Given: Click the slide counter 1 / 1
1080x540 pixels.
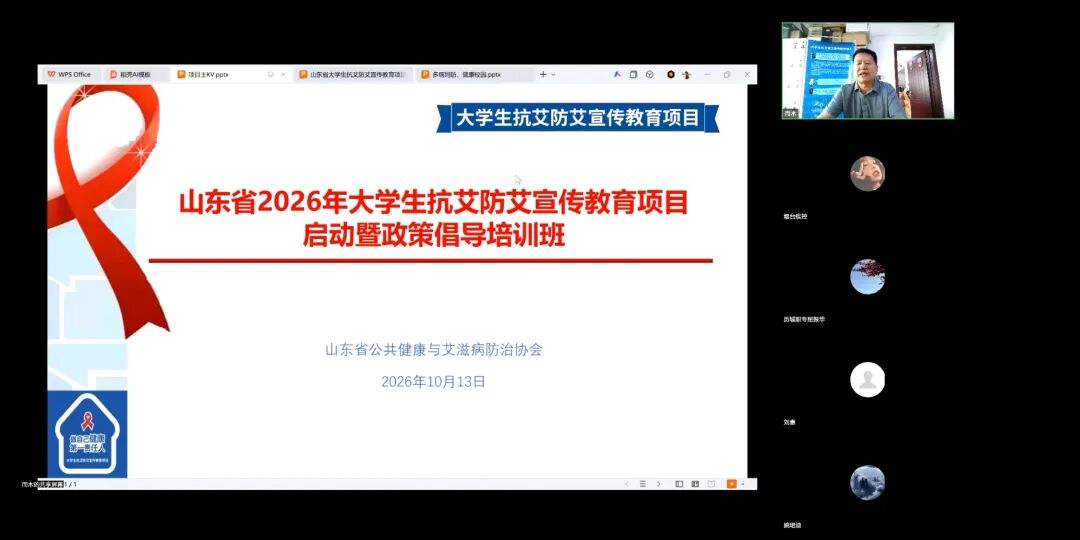Looking at the screenshot, I should pos(71,484).
